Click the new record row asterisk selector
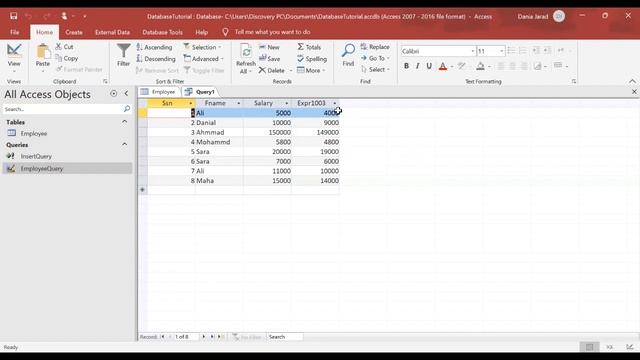This screenshot has height=360, width=640. point(142,190)
